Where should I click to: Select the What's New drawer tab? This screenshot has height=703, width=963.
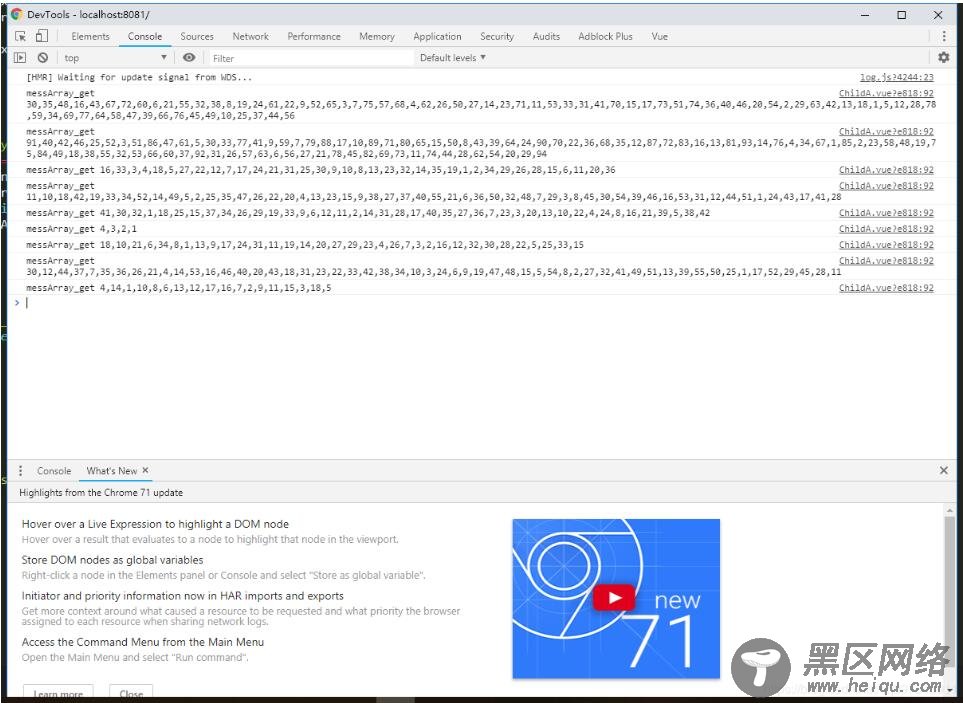pyautogui.click(x=111, y=471)
